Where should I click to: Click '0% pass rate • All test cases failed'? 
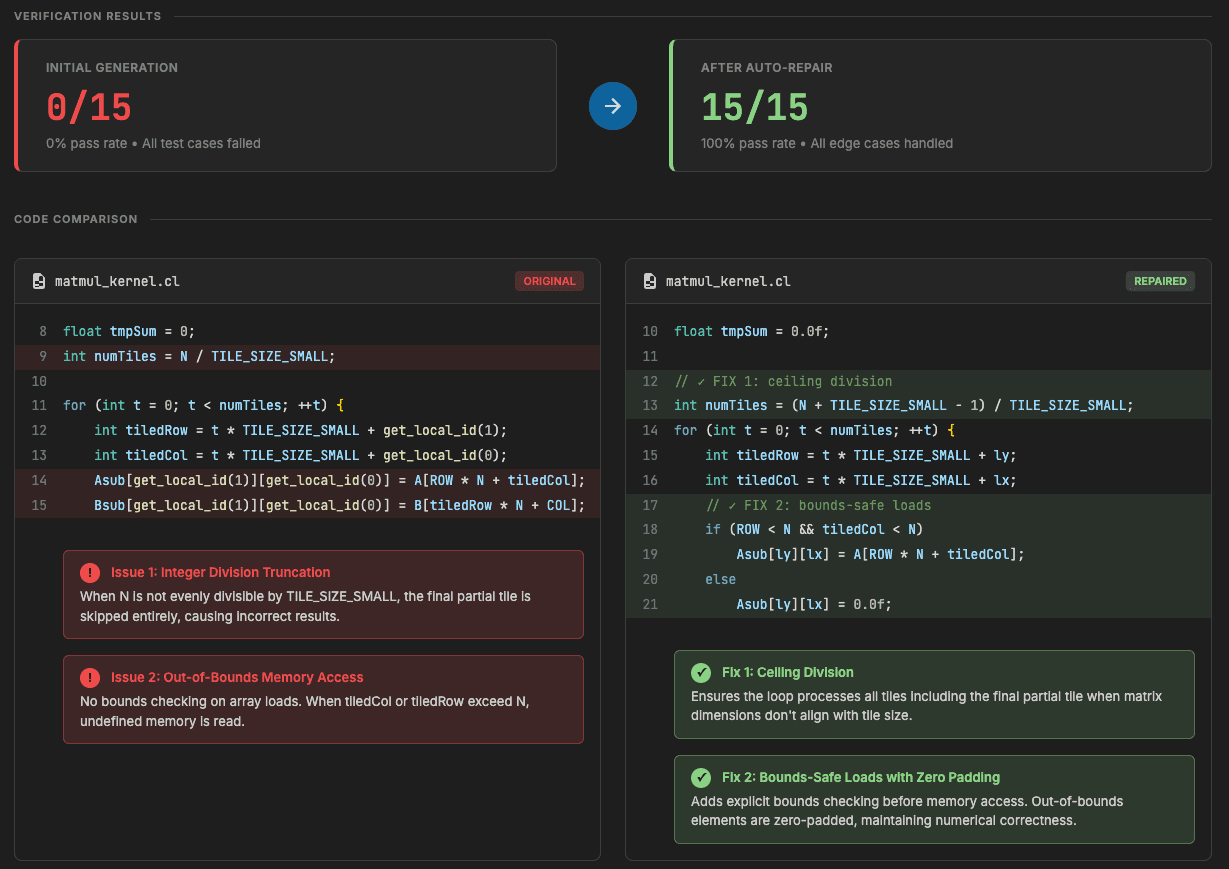point(153,143)
